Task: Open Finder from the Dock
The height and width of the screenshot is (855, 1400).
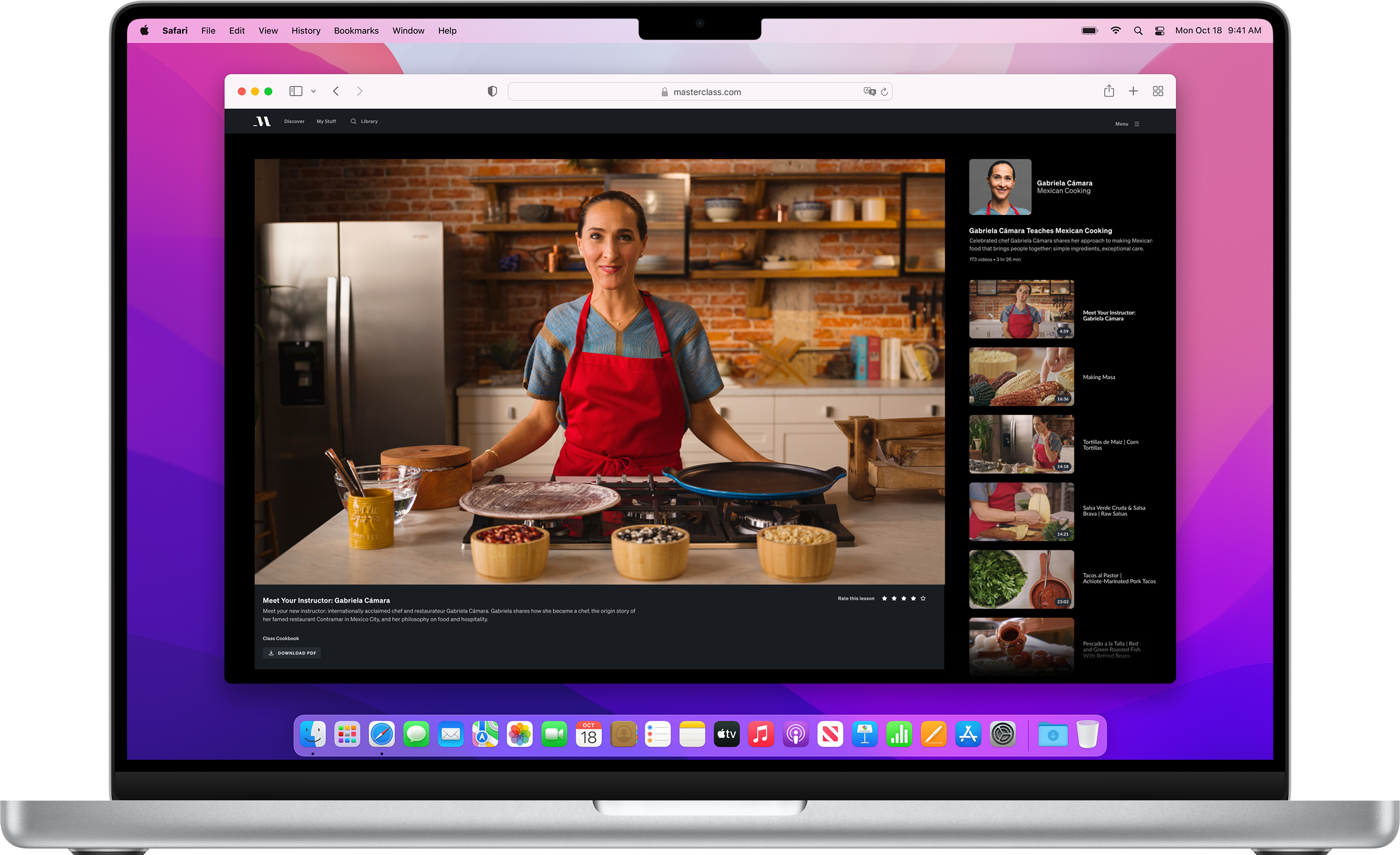Action: pos(312,734)
